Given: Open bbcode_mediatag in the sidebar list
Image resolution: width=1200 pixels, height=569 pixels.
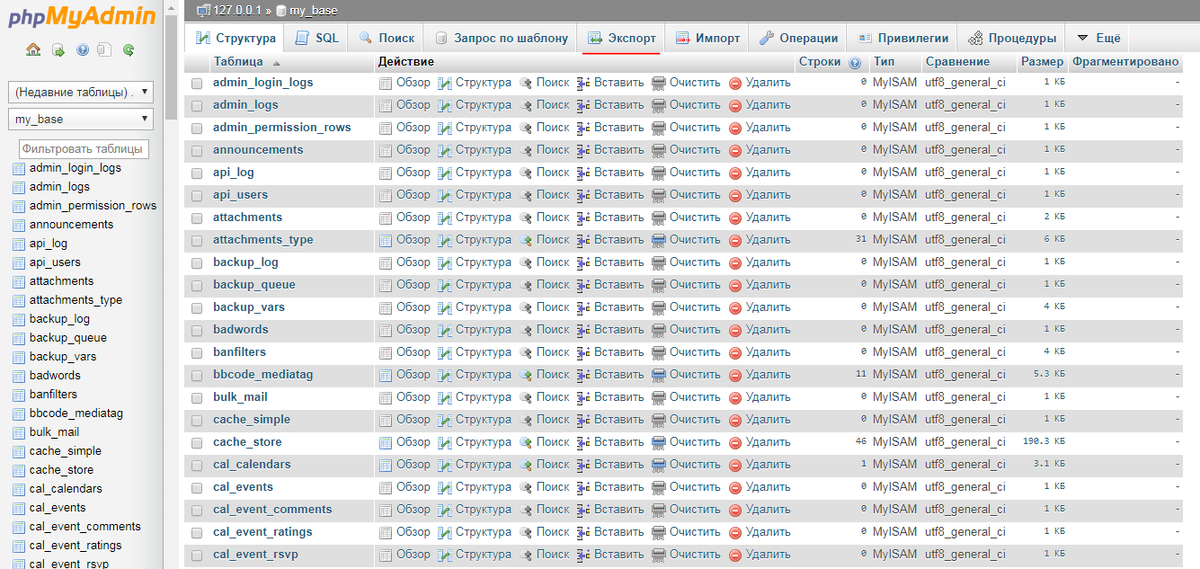Looking at the screenshot, I should click(x=76, y=413).
